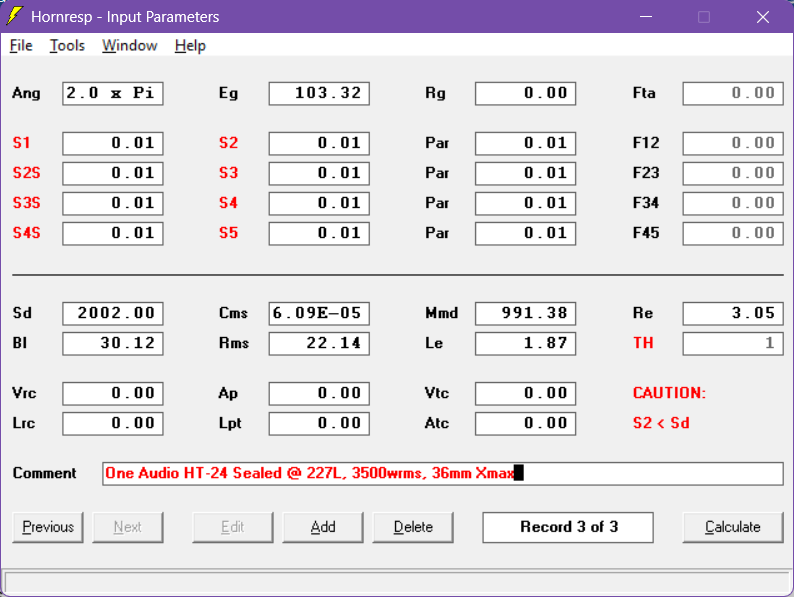794x597 pixels.
Task: Close the Hornresp window
Action: click(x=763, y=17)
